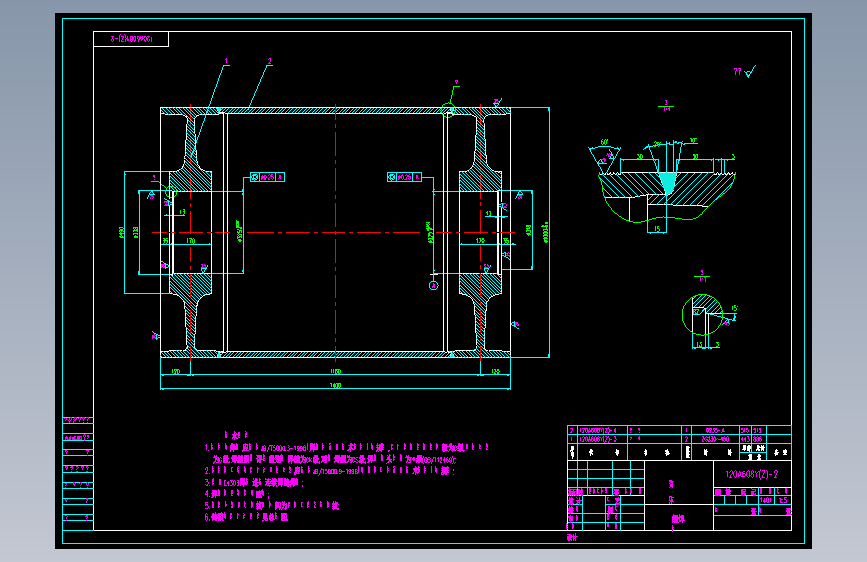Click balloon number 2 leader label
This screenshot has height=562, width=867.
270,61
